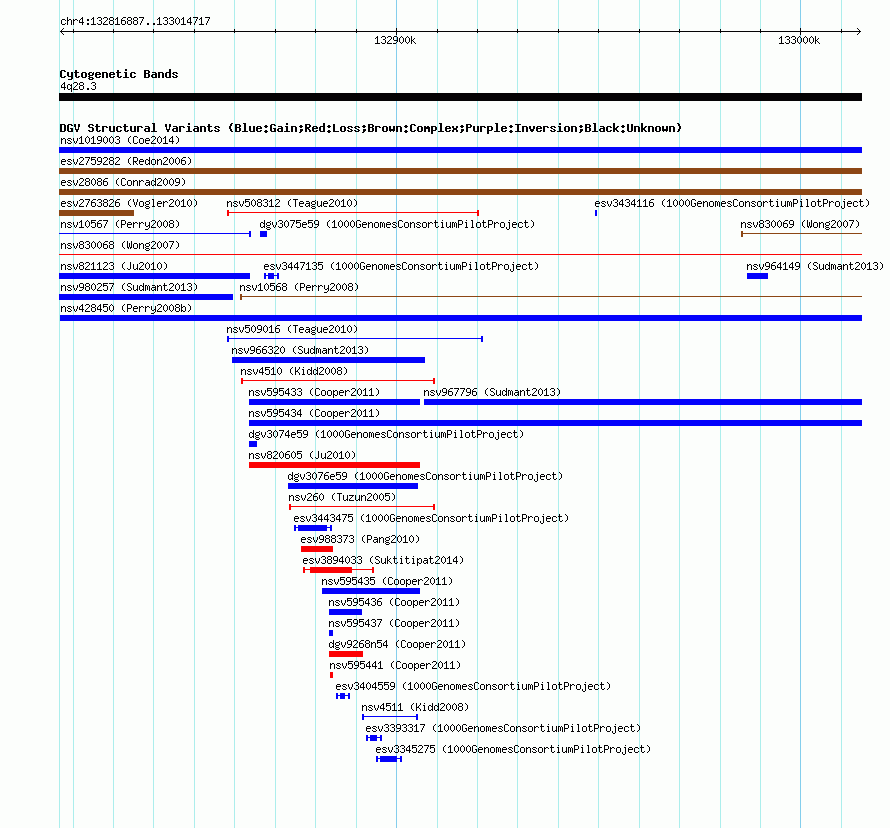
Task: Click the right arrow on the ruler
Action: (859, 31)
